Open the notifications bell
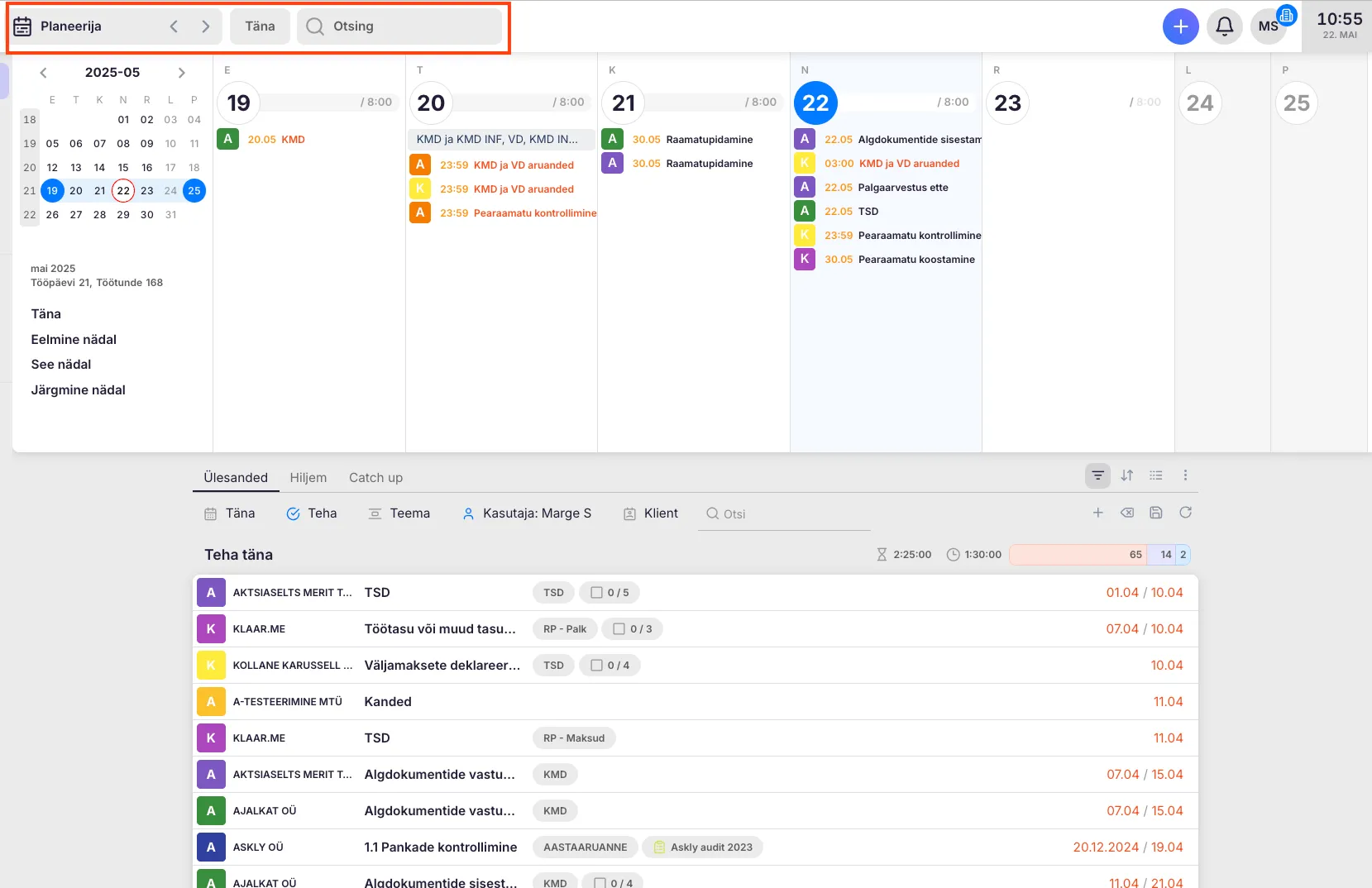This screenshot has height=888, width=1372. click(x=1224, y=26)
